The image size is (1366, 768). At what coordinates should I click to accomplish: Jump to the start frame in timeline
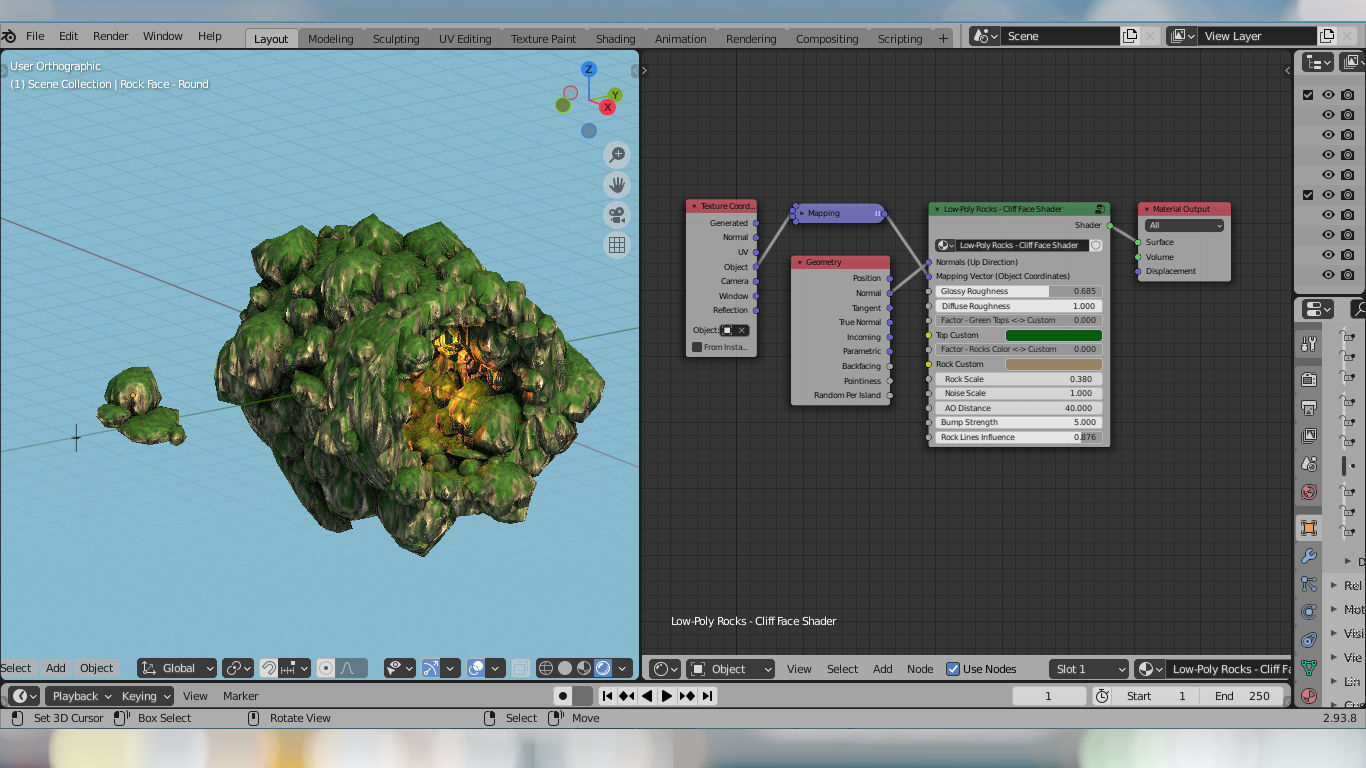click(x=607, y=696)
